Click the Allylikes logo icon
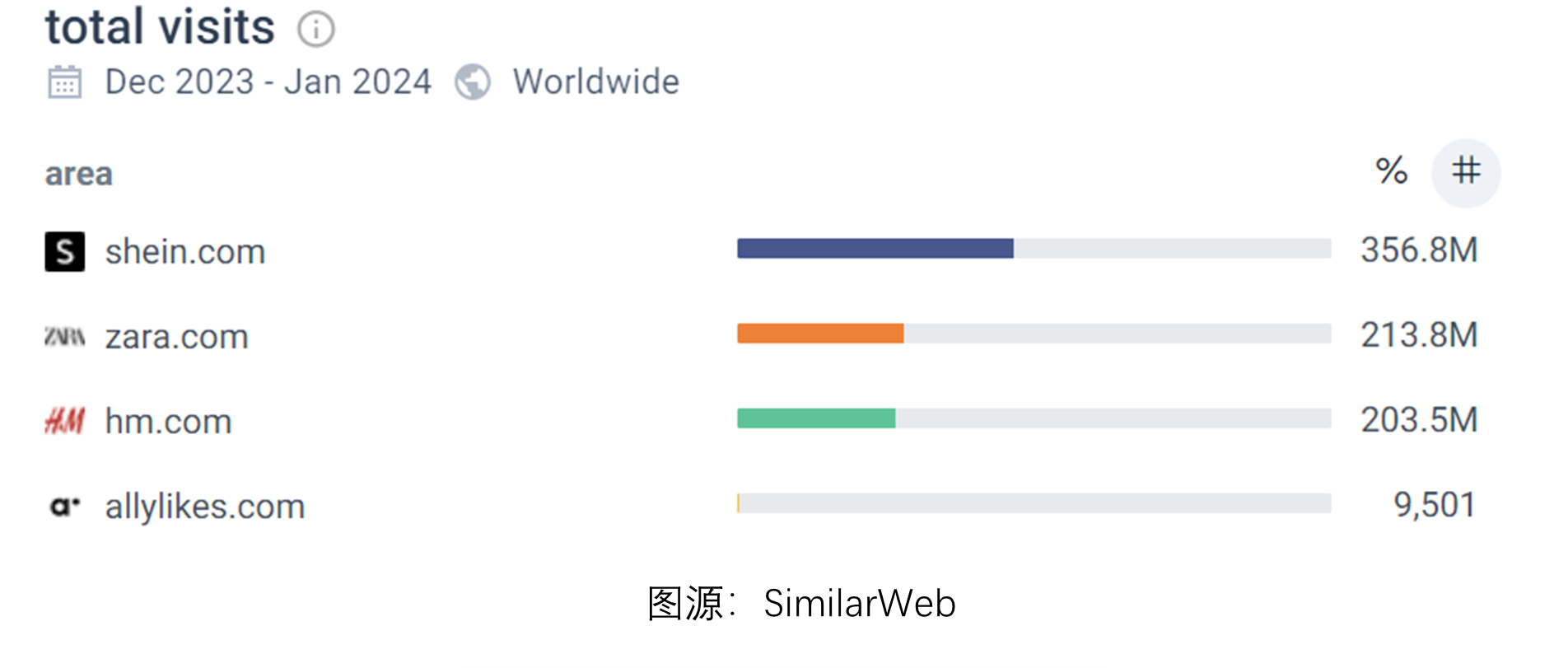 (64, 506)
